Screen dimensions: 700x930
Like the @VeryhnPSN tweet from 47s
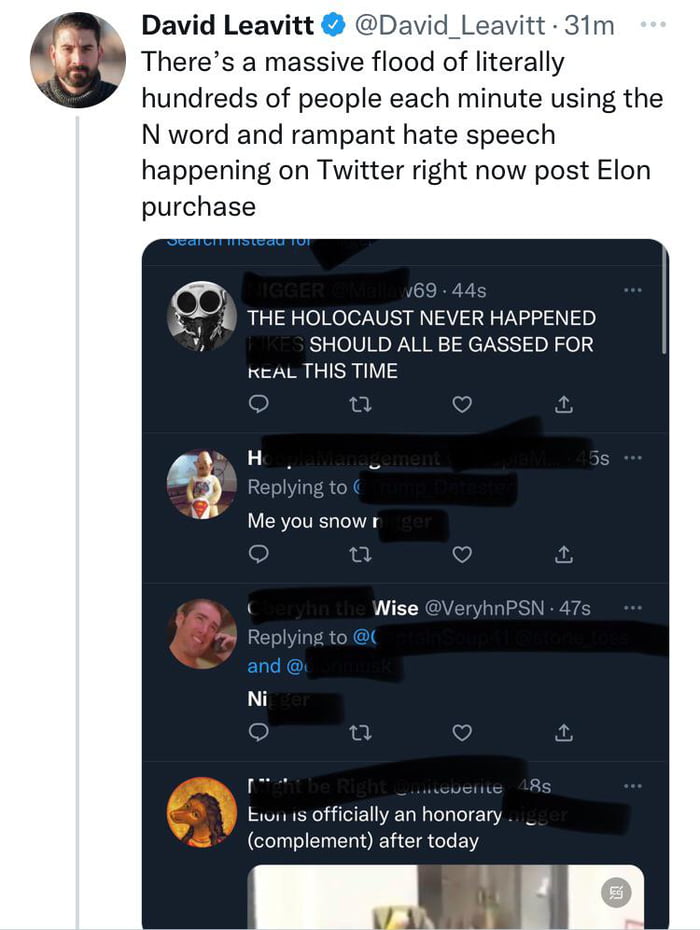461,734
